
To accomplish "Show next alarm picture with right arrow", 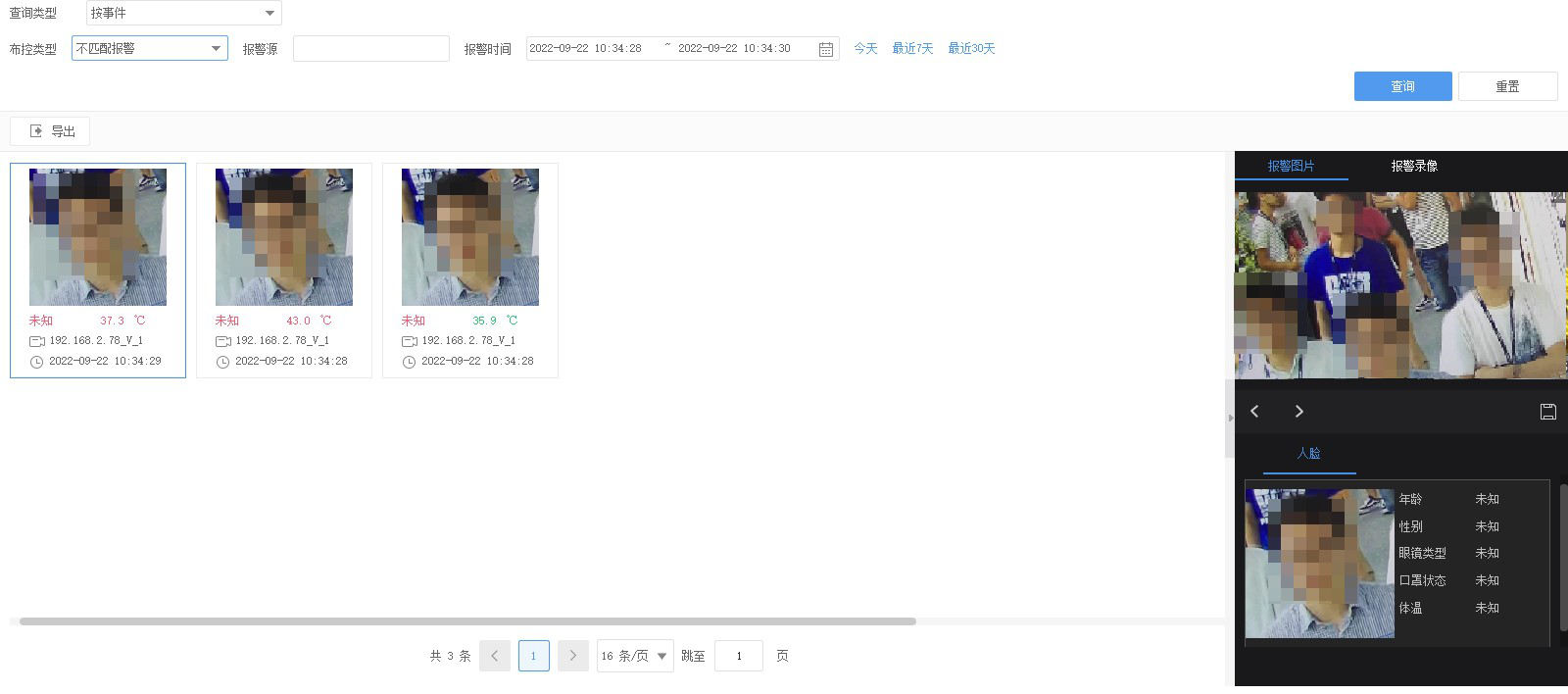I will click(1299, 412).
